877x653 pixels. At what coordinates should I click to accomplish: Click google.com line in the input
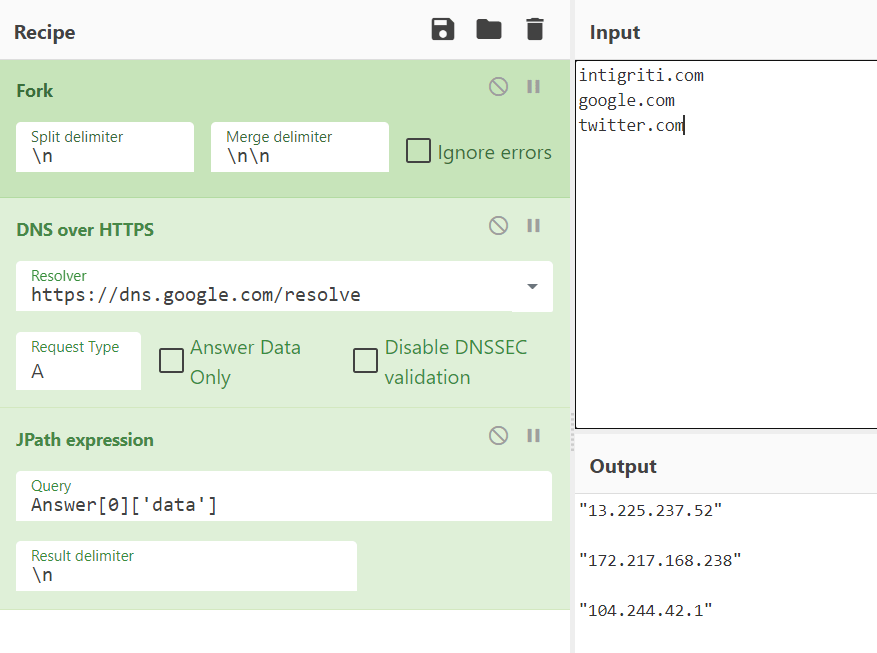(x=626, y=101)
